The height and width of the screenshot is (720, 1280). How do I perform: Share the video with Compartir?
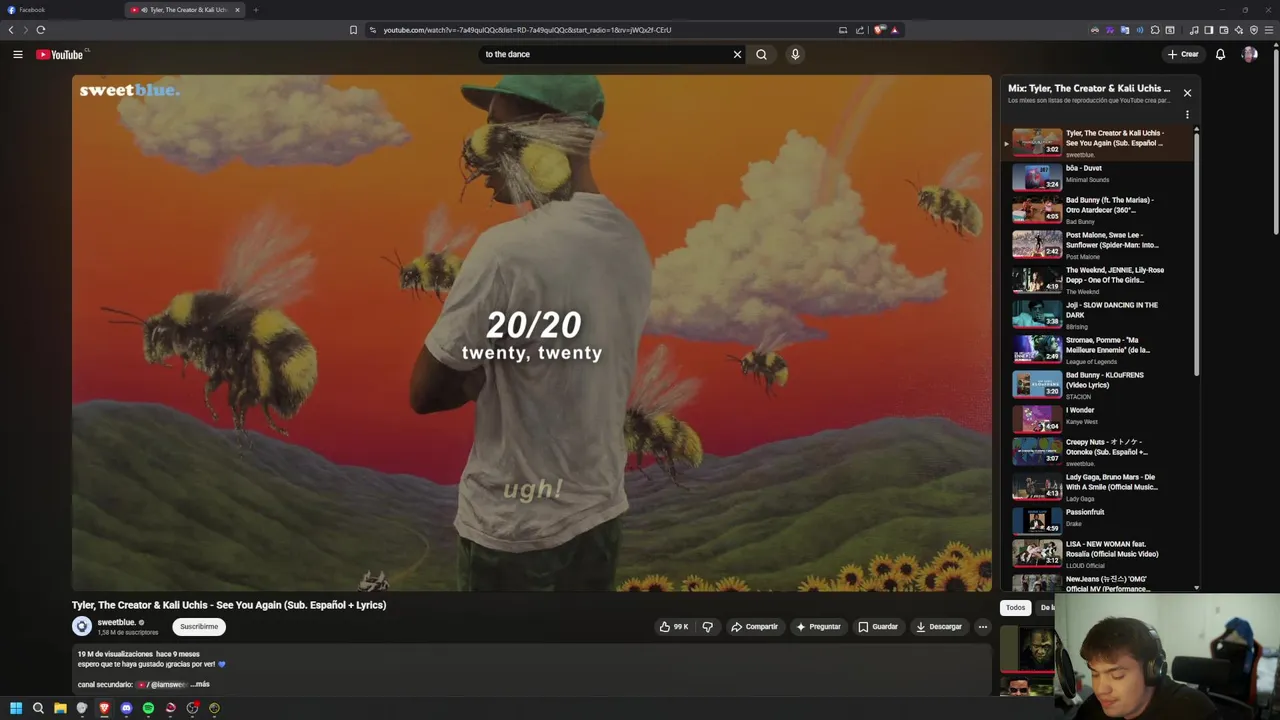(754, 627)
